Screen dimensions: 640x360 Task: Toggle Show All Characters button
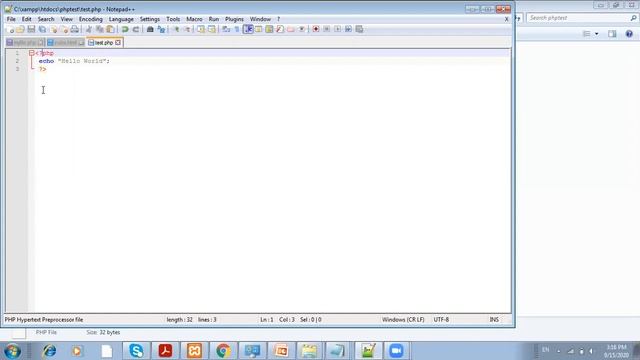pyautogui.click(x=237, y=29)
